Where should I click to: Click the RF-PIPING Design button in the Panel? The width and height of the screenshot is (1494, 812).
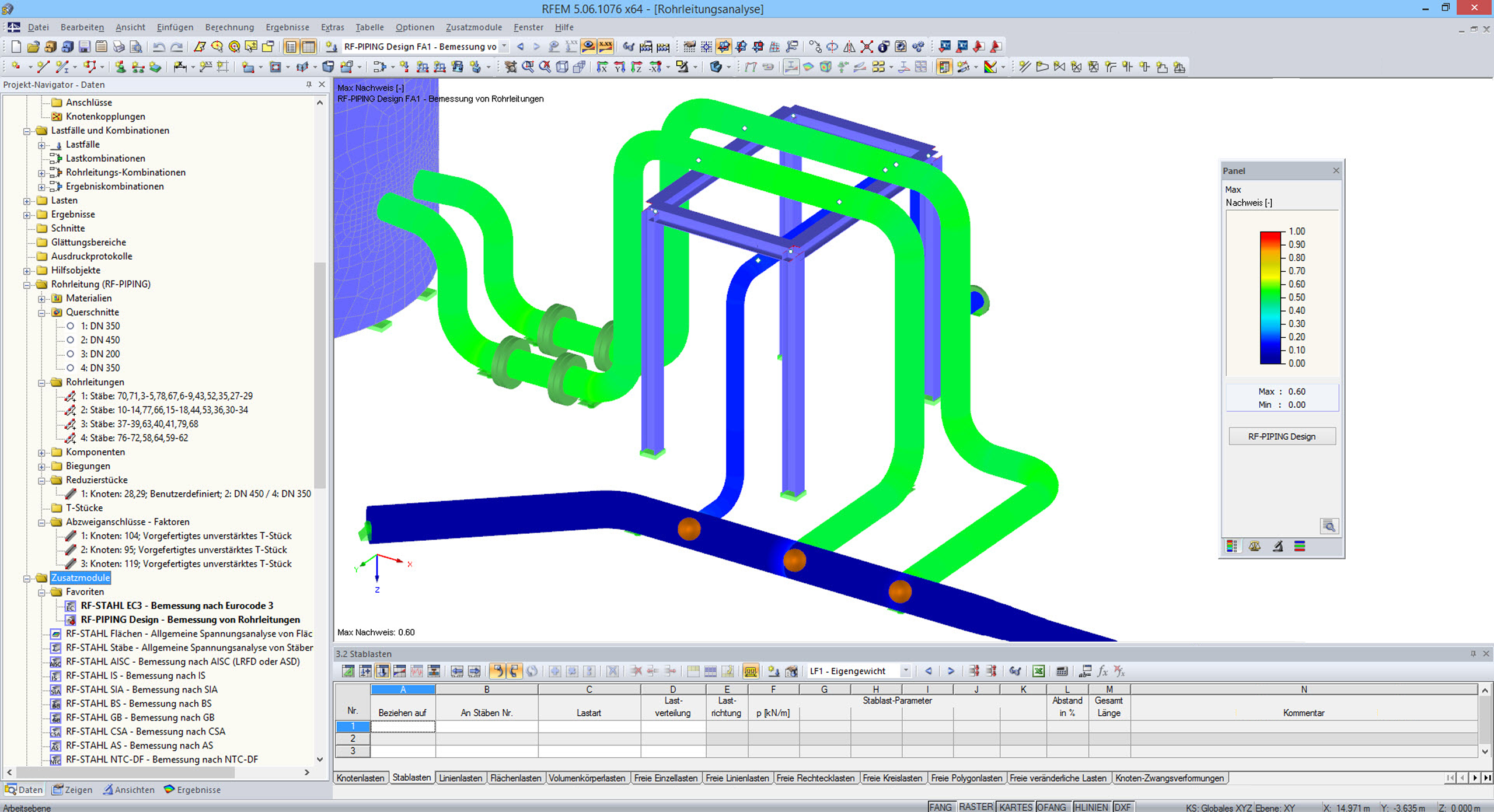[1282, 436]
